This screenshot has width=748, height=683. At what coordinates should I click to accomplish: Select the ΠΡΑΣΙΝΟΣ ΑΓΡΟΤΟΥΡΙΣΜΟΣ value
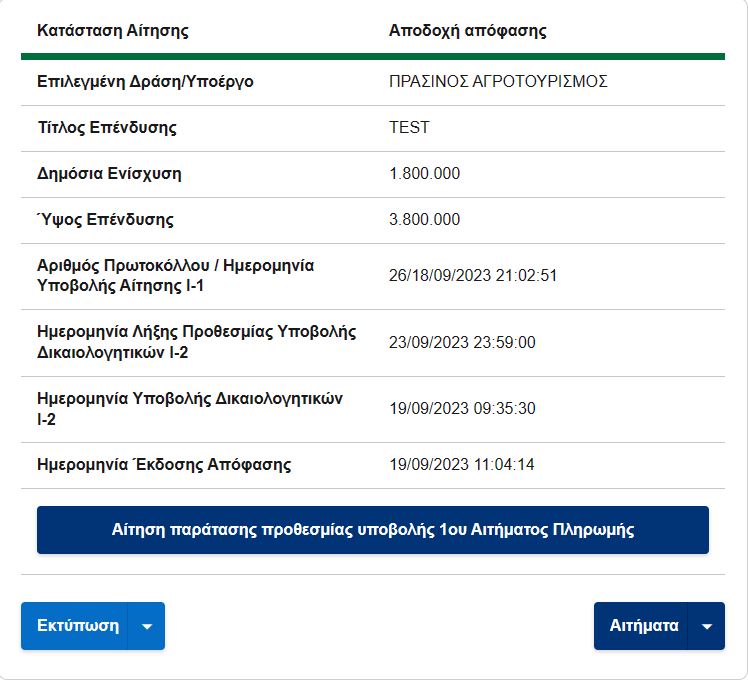click(x=498, y=82)
